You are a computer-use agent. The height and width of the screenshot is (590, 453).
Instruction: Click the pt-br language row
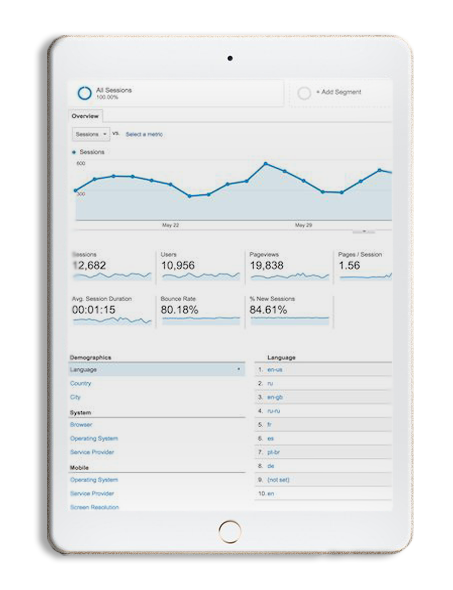tap(323, 452)
